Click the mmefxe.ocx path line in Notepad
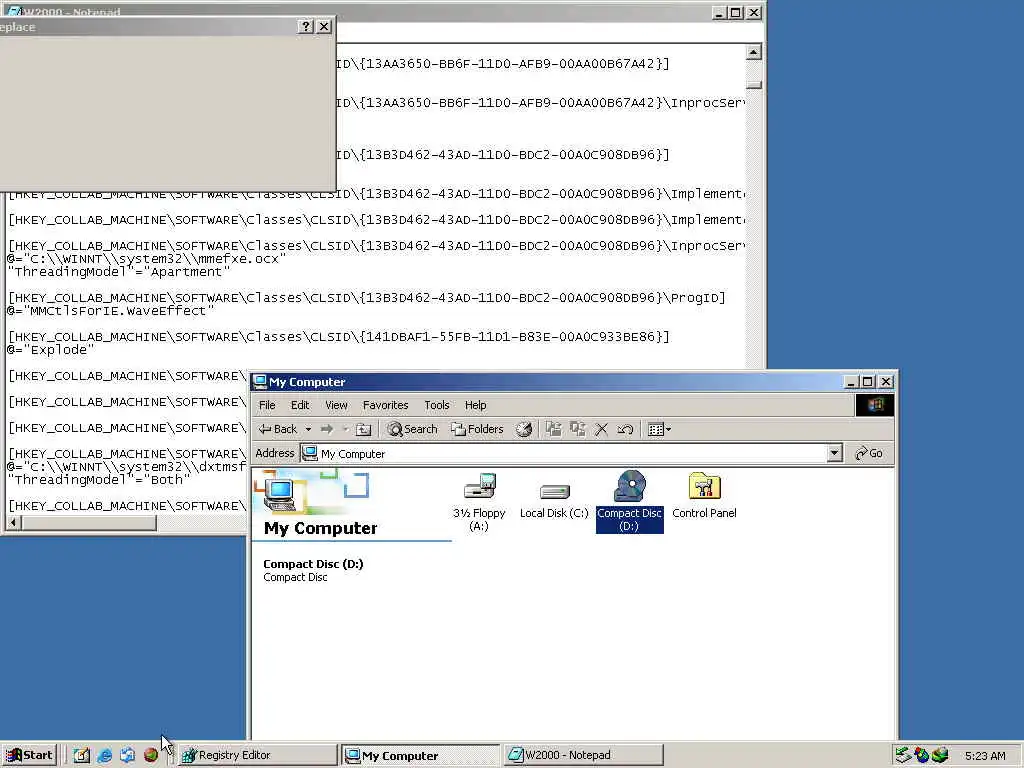 [x=147, y=259]
